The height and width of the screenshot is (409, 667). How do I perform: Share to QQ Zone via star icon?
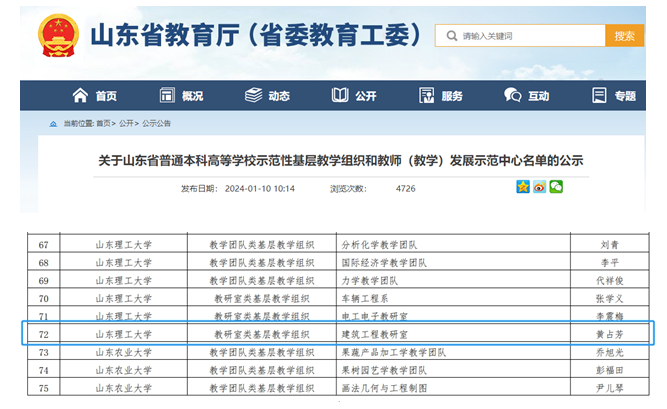(522, 187)
